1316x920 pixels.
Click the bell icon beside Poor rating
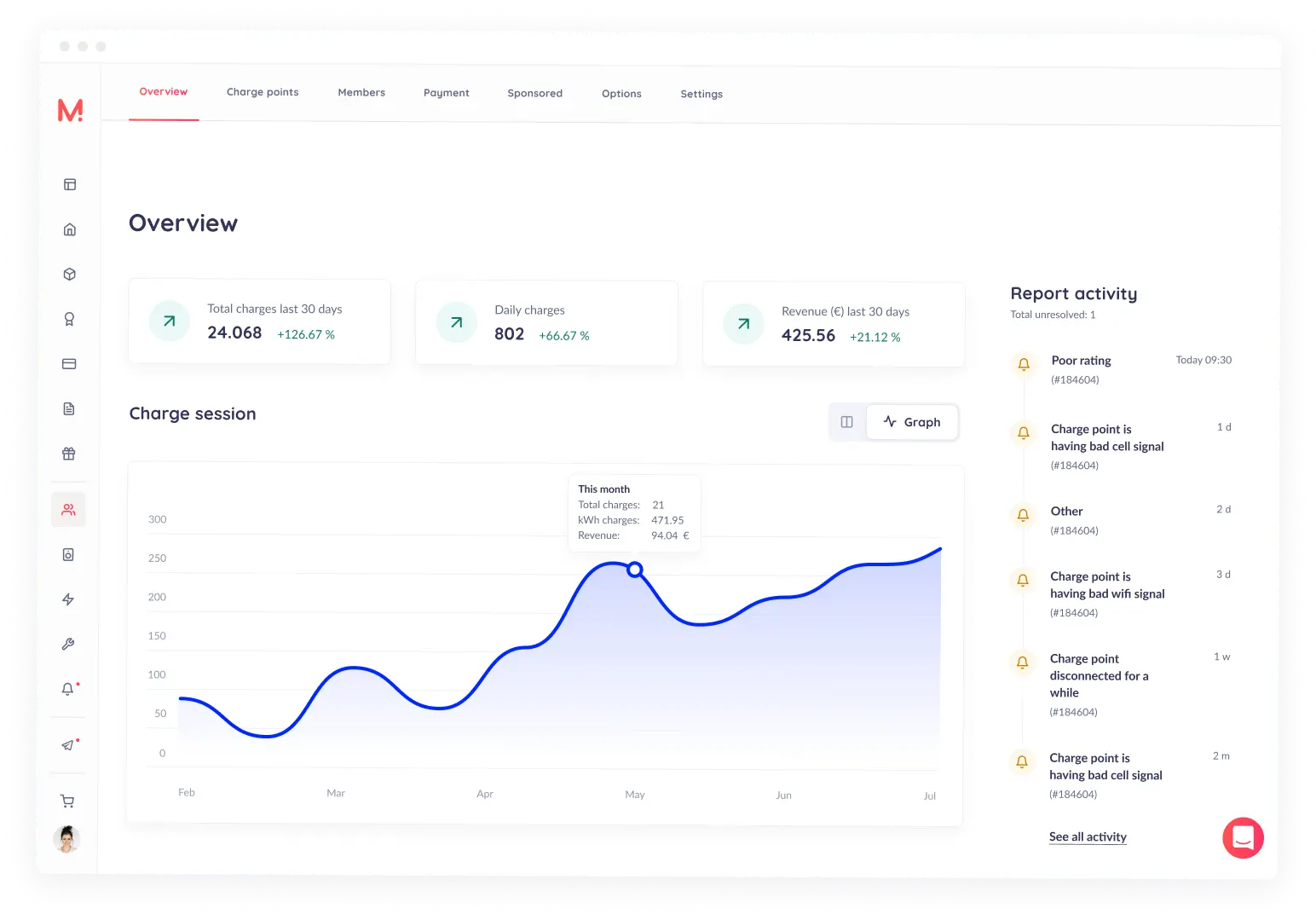[1024, 364]
